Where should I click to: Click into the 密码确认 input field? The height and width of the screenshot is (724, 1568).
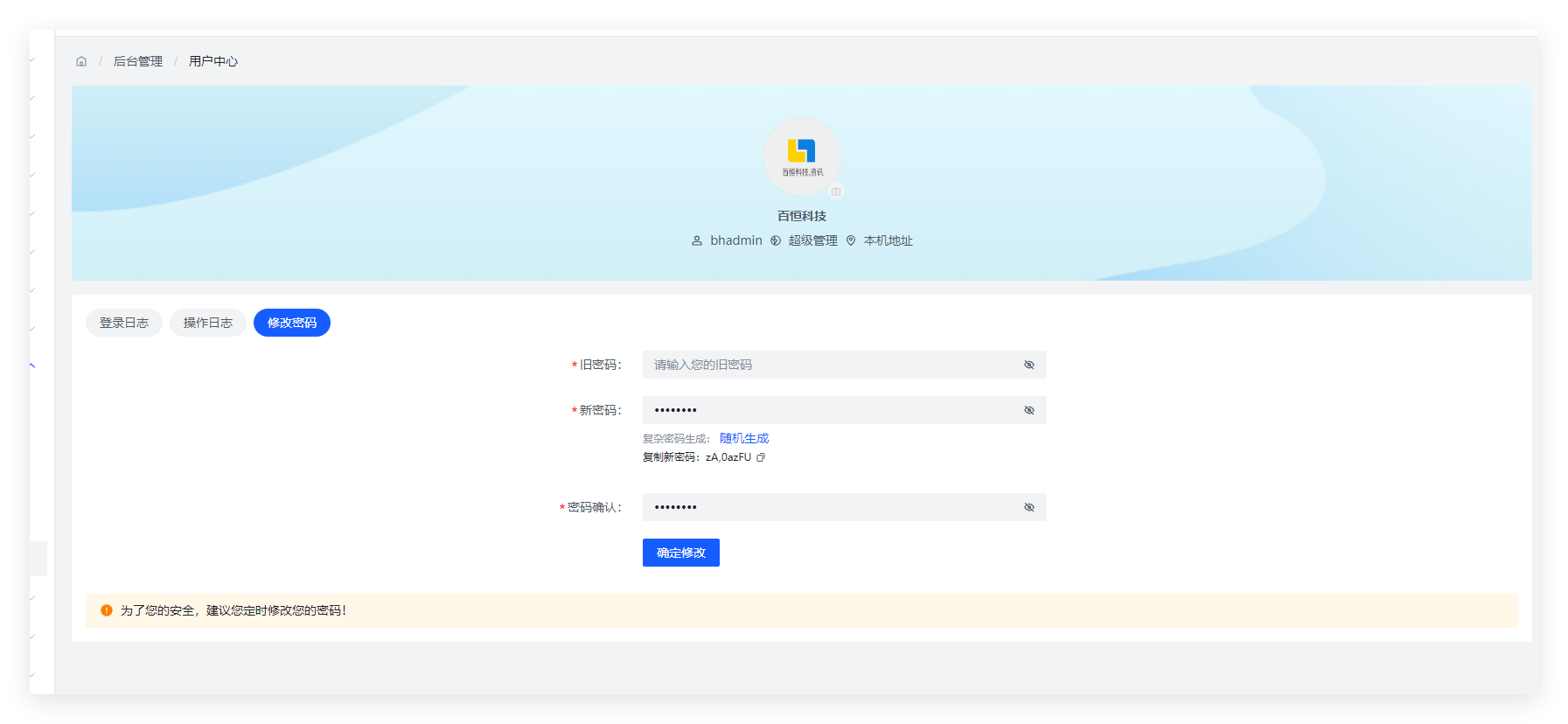(x=831, y=507)
